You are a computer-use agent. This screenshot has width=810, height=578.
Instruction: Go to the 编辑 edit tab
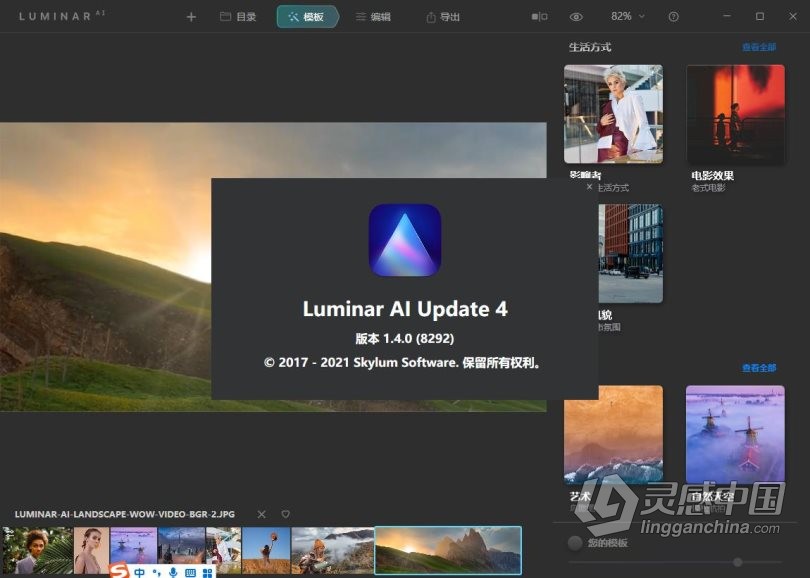[373, 17]
